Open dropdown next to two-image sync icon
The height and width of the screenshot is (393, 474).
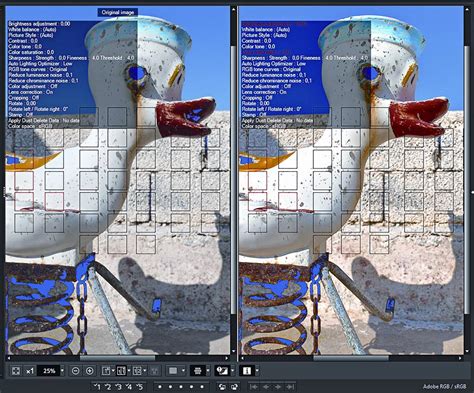coord(145,371)
